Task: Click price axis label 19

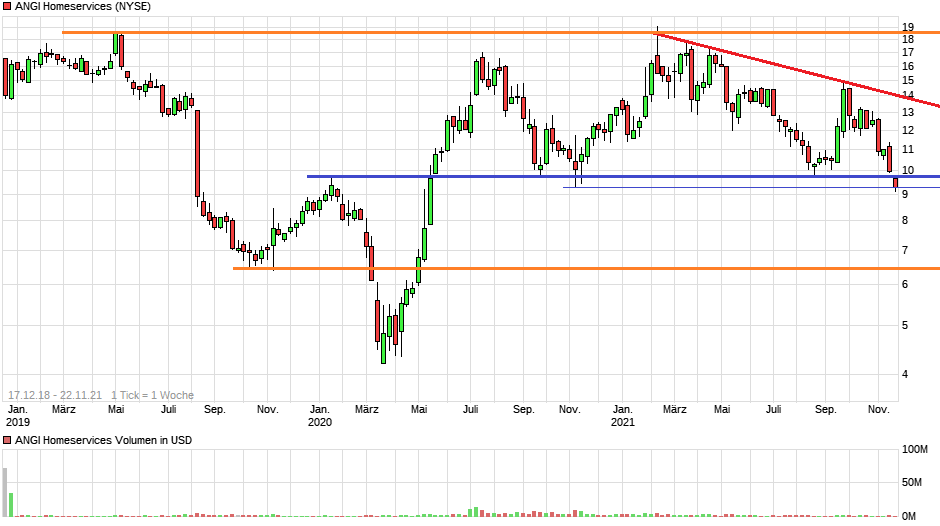Action: pyautogui.click(x=908, y=27)
